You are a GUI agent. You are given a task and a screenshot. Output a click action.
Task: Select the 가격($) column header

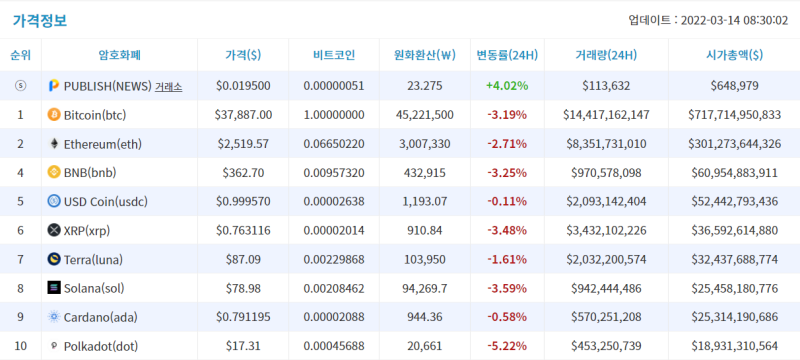[243, 55]
